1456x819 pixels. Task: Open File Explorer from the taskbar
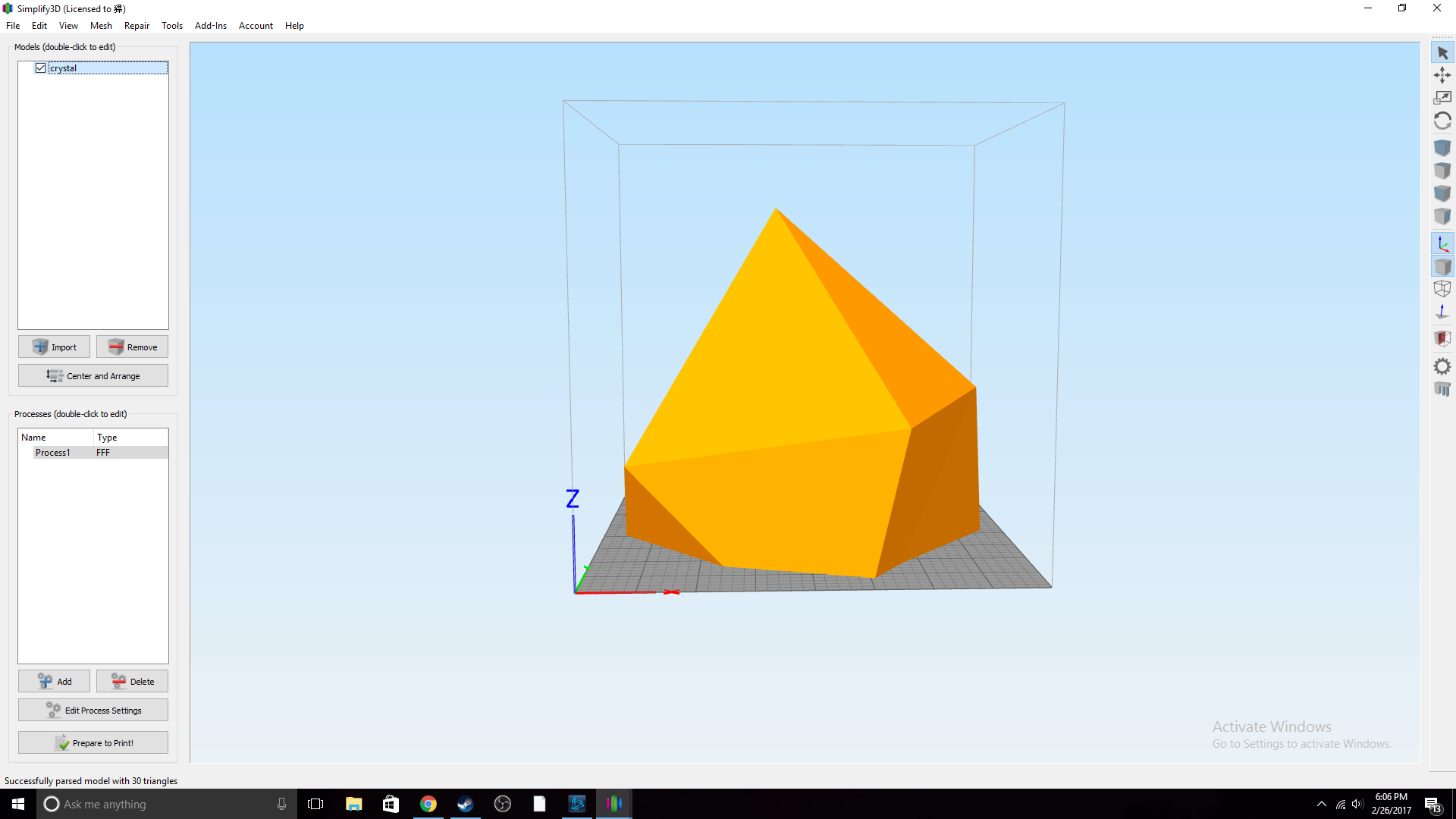353,804
